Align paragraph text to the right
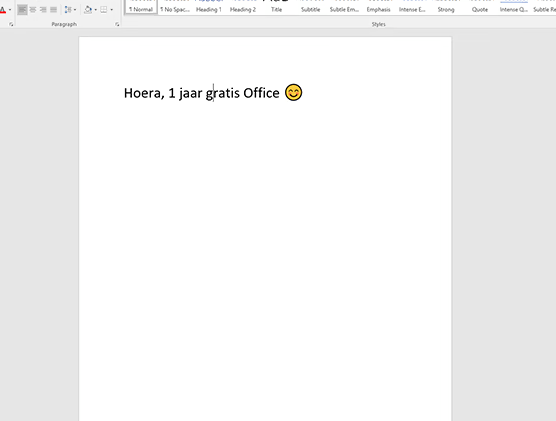The width and height of the screenshot is (556, 421). pyautogui.click(x=43, y=10)
